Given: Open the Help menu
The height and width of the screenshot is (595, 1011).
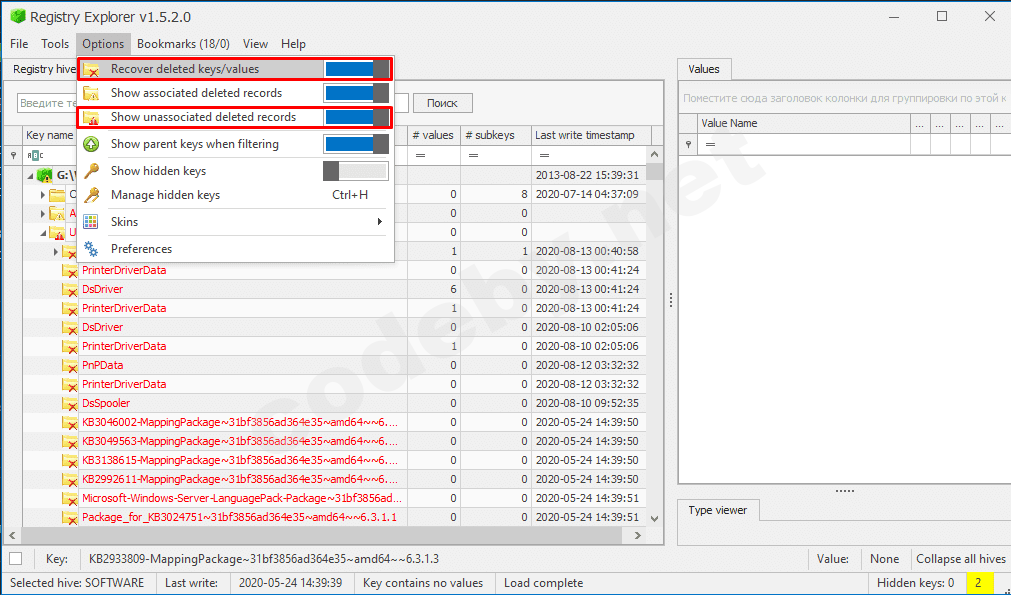Looking at the screenshot, I should coord(293,44).
